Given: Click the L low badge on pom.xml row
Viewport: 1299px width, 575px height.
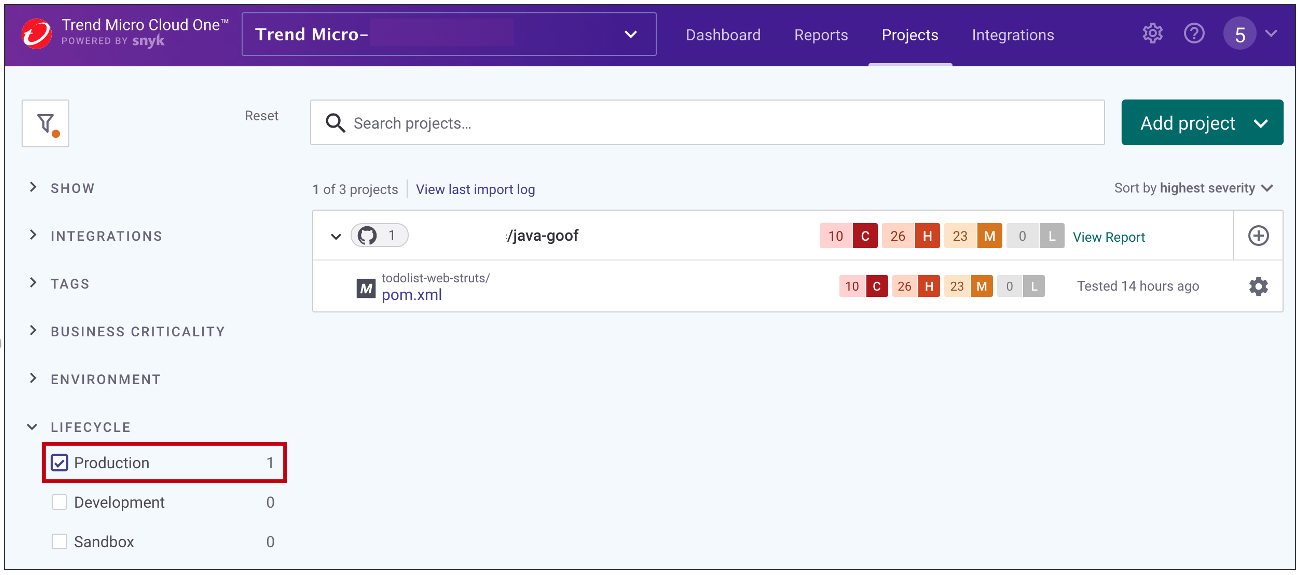Looking at the screenshot, I should click(1034, 286).
